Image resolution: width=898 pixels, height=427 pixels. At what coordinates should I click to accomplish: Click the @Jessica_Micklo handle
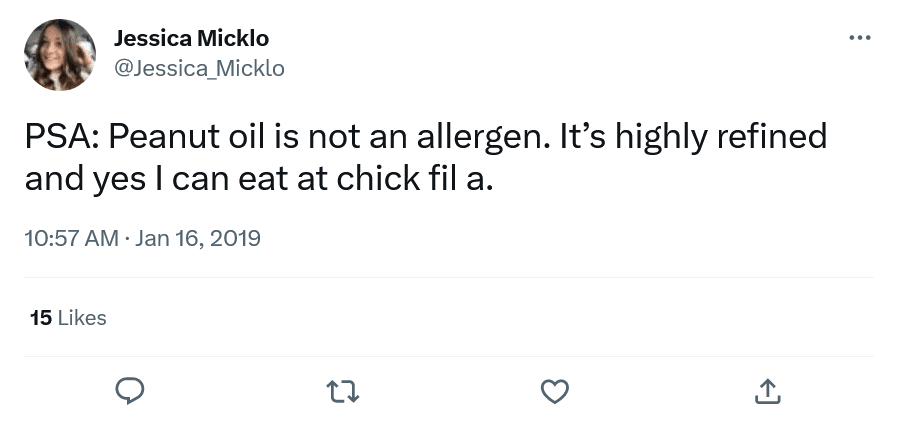point(199,68)
